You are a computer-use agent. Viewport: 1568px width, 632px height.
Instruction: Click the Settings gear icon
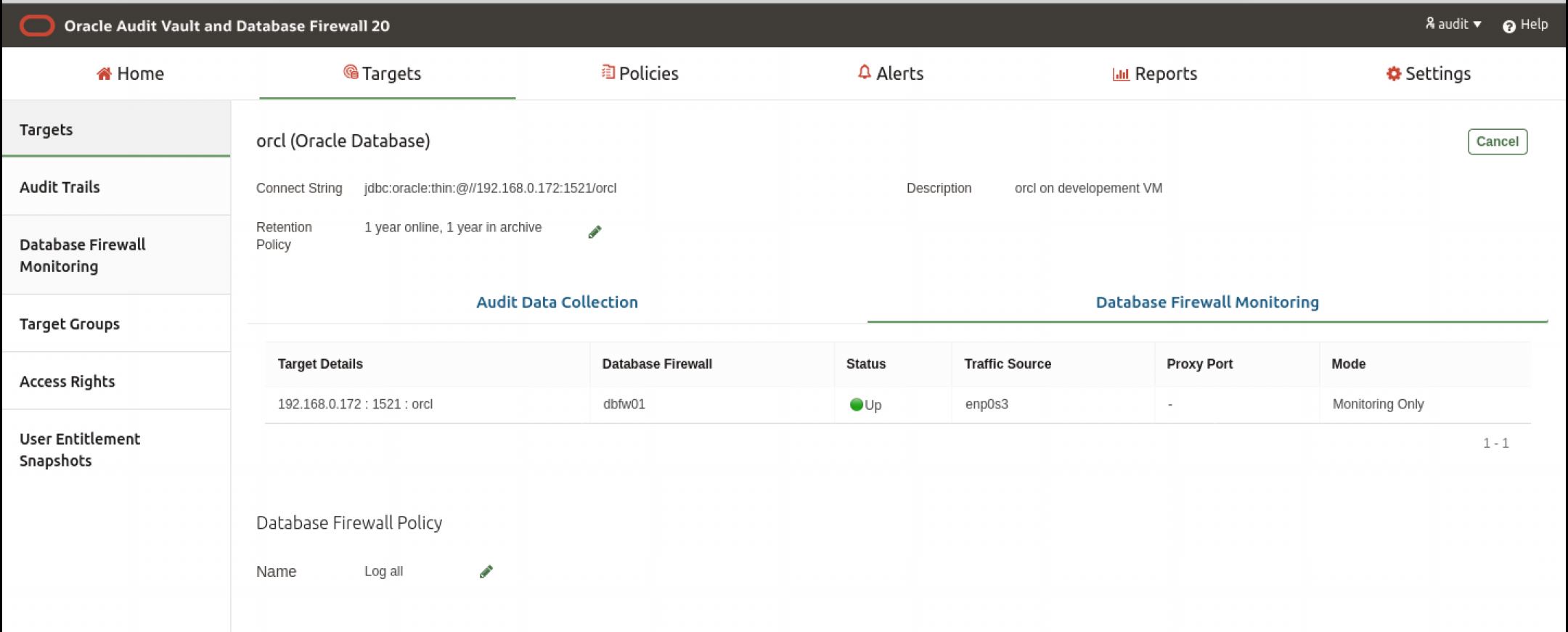pyautogui.click(x=1393, y=74)
